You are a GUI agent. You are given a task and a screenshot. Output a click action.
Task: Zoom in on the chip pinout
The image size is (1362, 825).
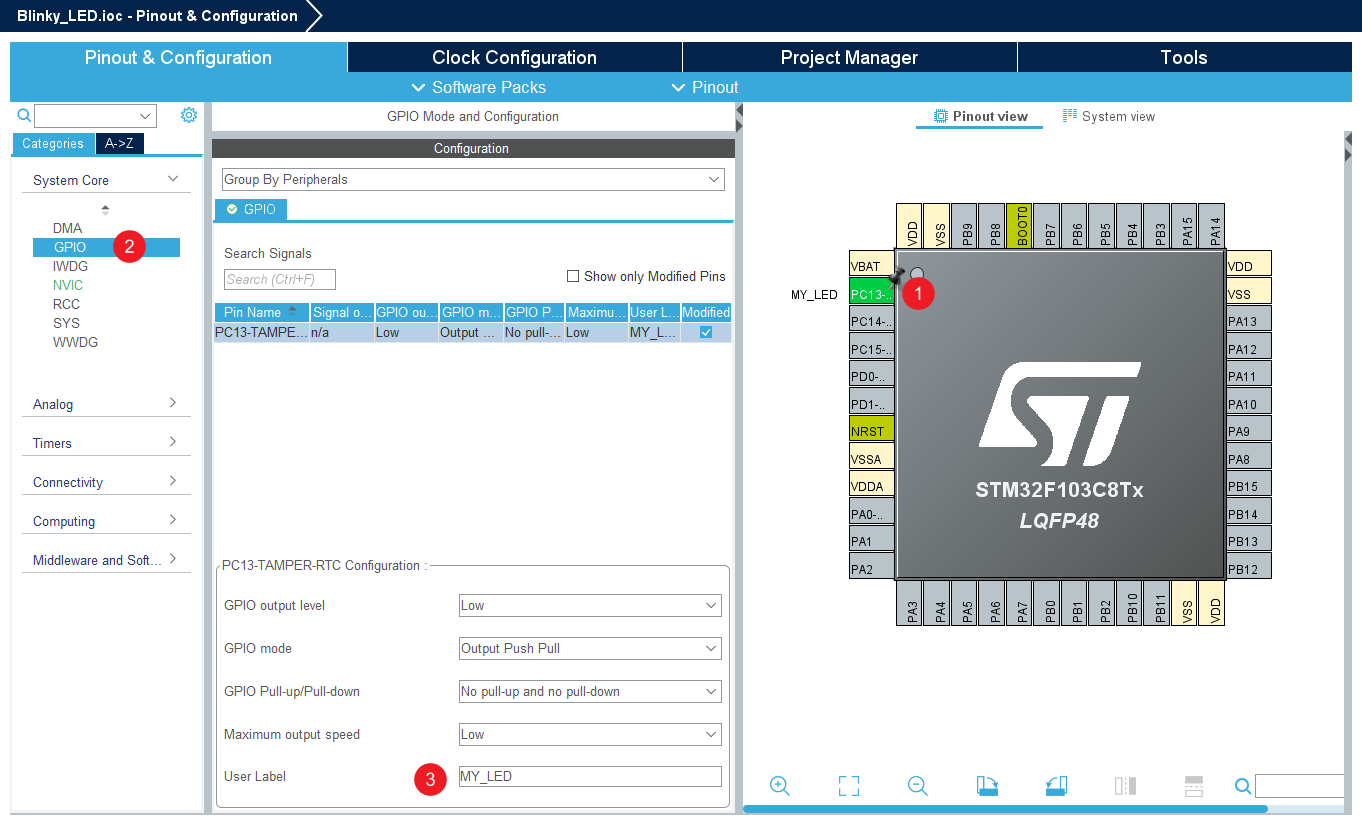pyautogui.click(x=780, y=786)
